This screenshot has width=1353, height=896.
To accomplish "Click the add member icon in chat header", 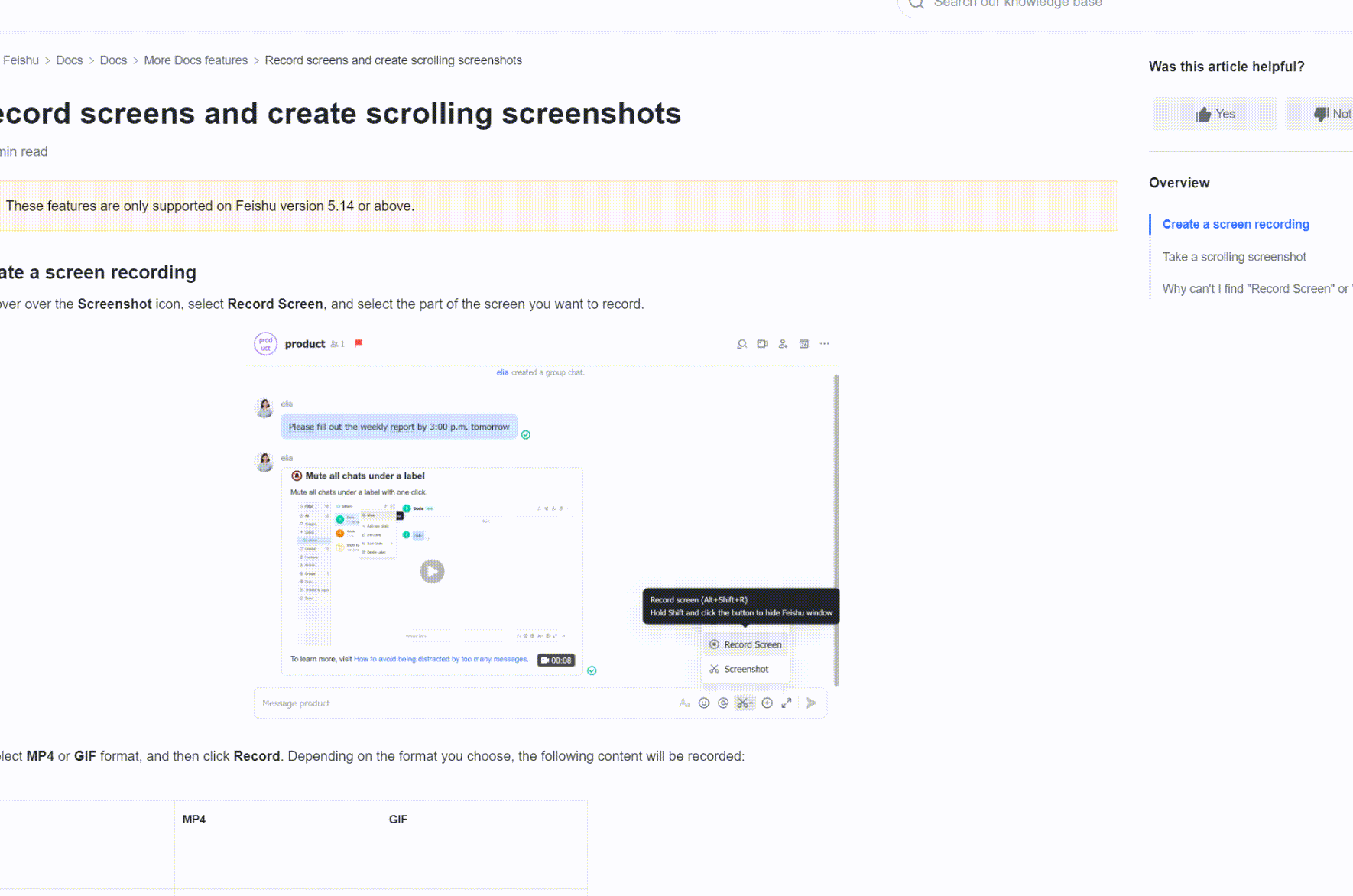I will [783, 343].
